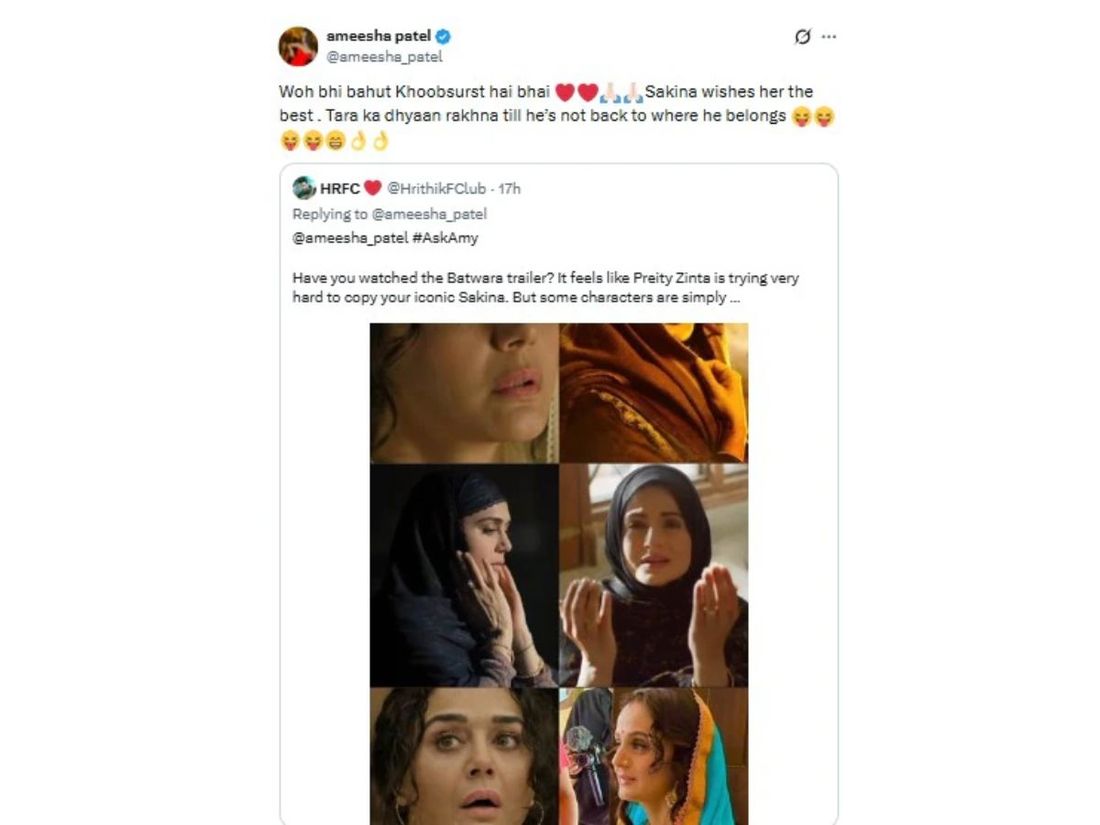Open the #AskAmy hashtag

pyautogui.click(x=445, y=238)
